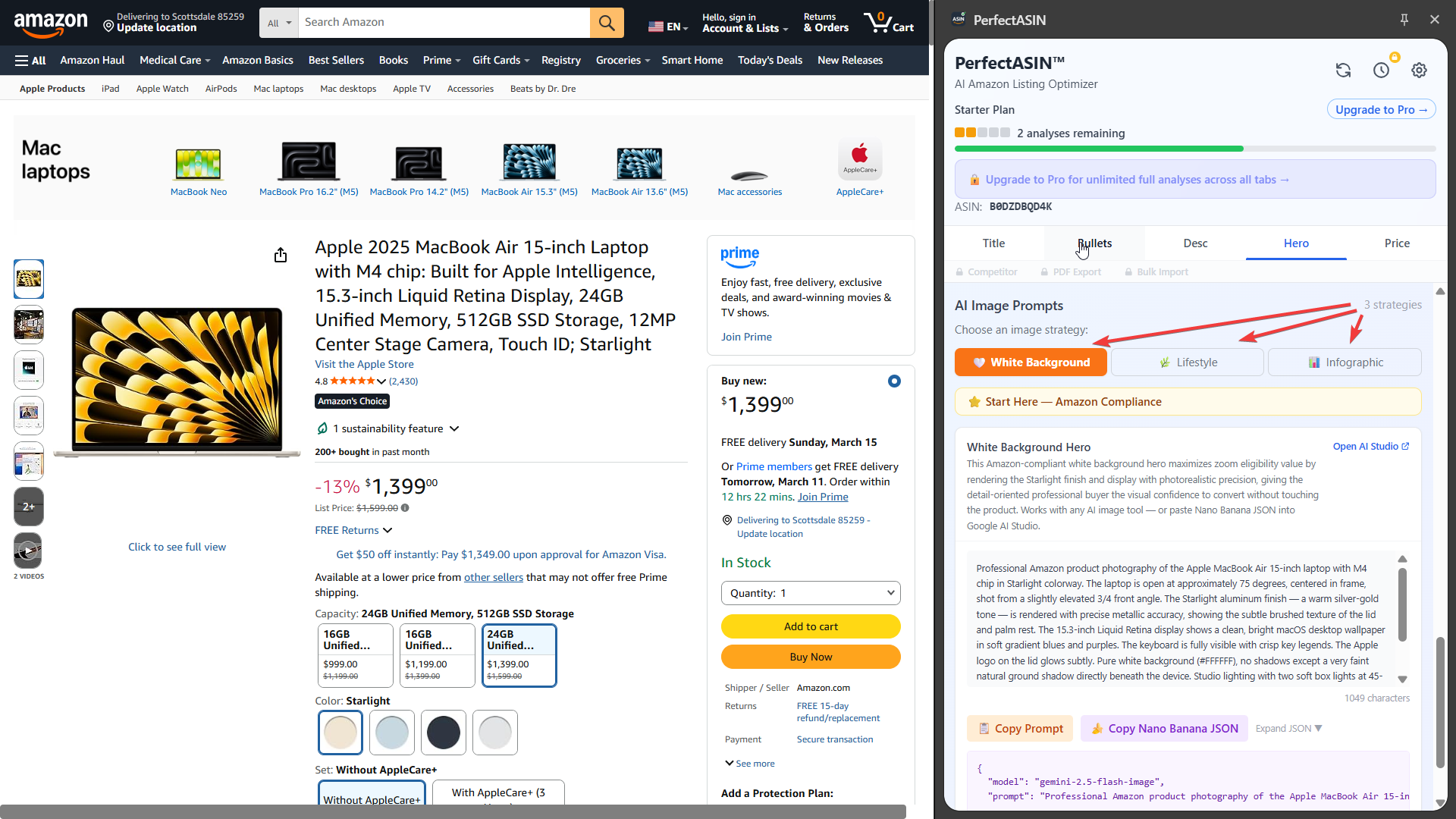The height and width of the screenshot is (819, 1456).
Task: Open PerfectASIN settings gear
Action: 1419,70
